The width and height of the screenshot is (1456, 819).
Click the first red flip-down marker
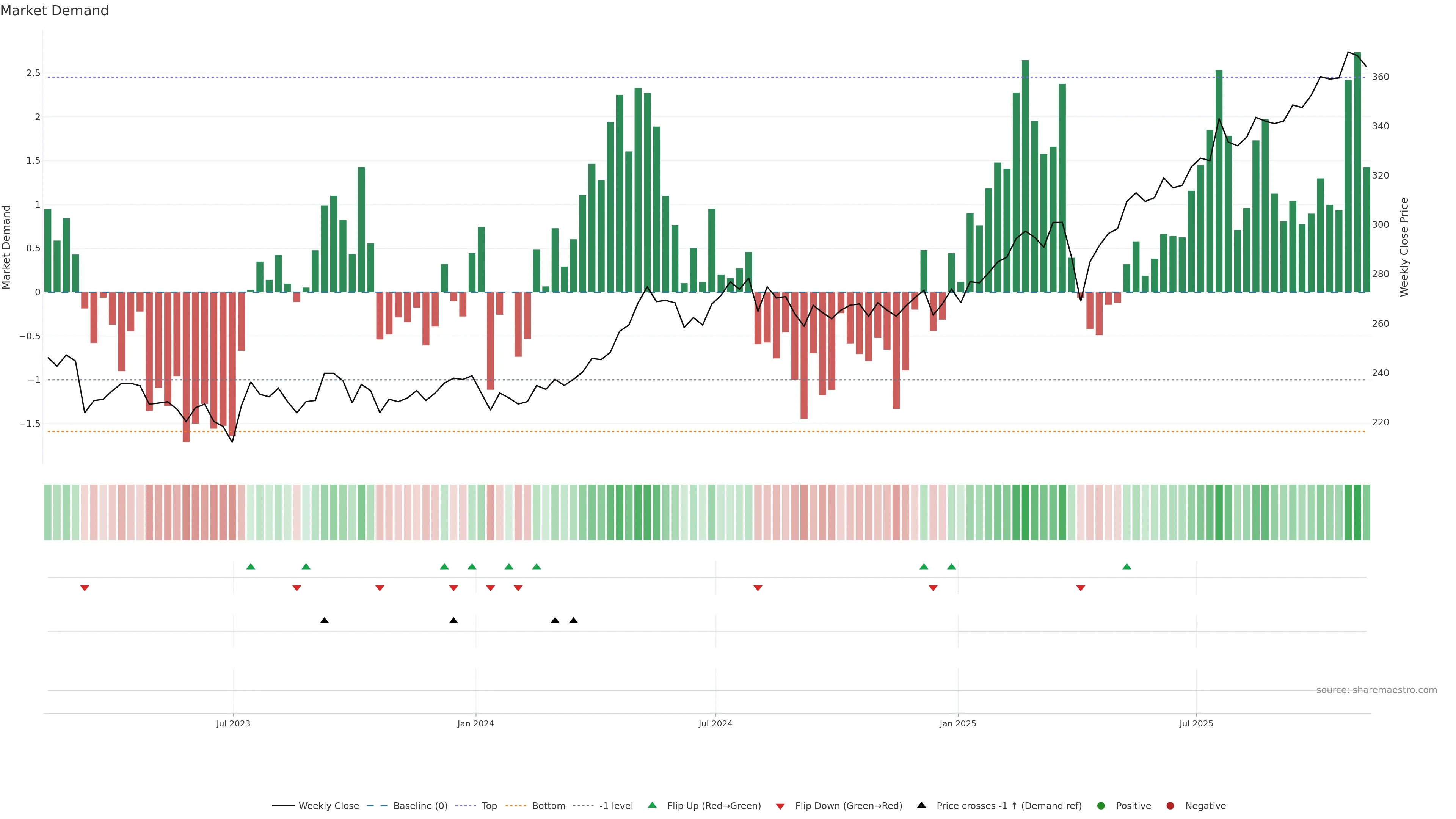(x=85, y=588)
